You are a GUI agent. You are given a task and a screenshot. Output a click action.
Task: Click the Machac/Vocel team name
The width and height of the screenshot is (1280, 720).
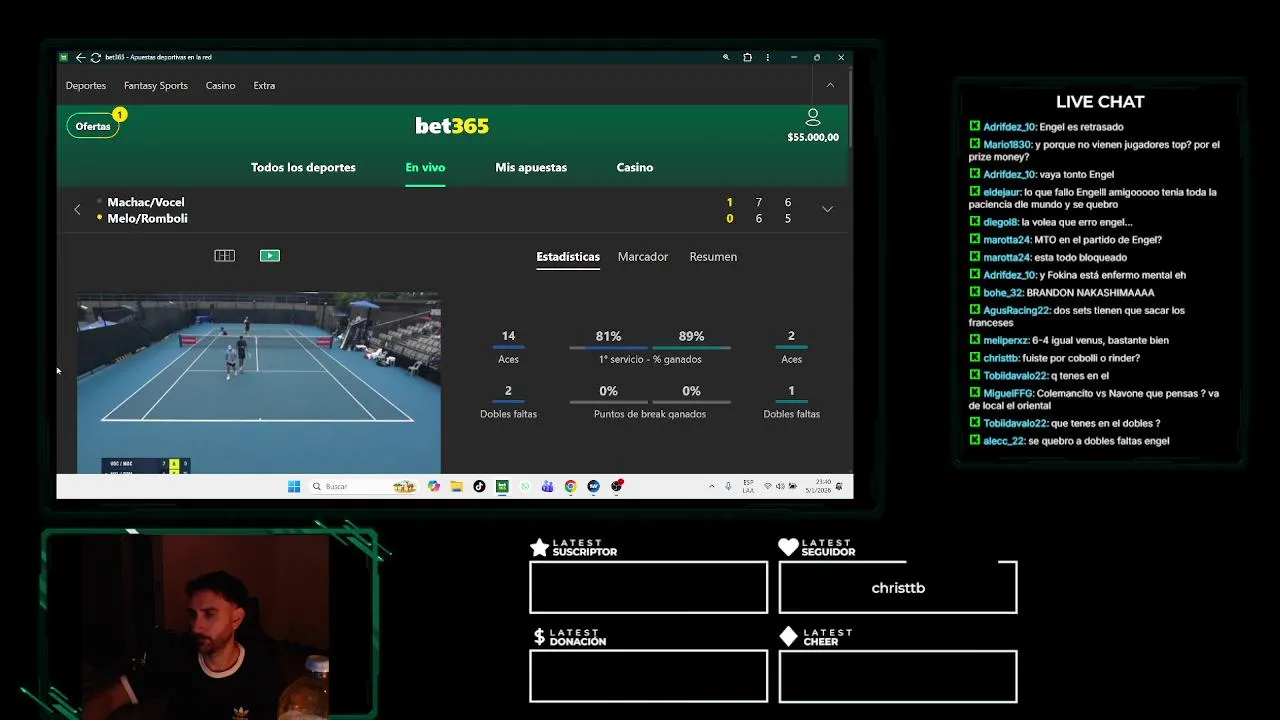[x=146, y=202]
